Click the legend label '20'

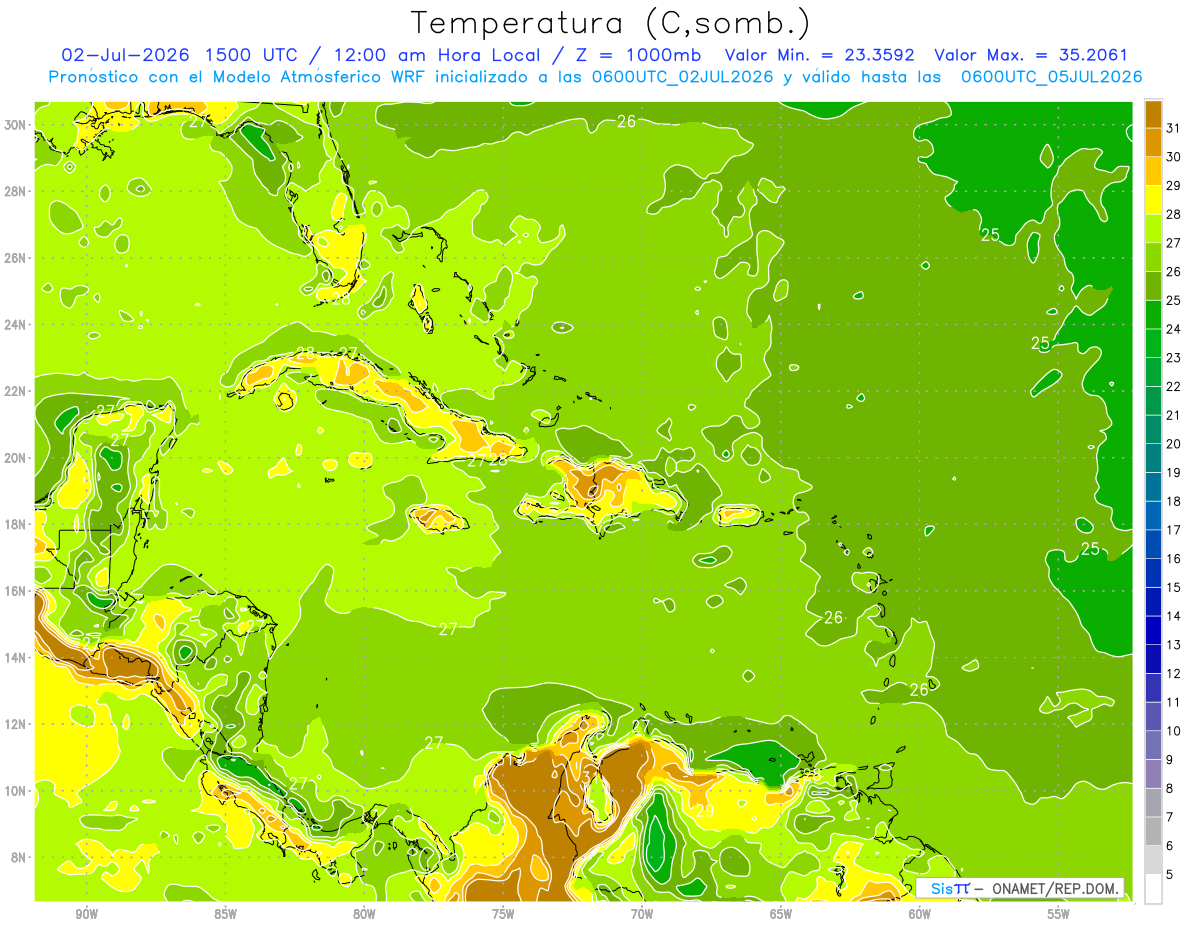[x=1174, y=444]
